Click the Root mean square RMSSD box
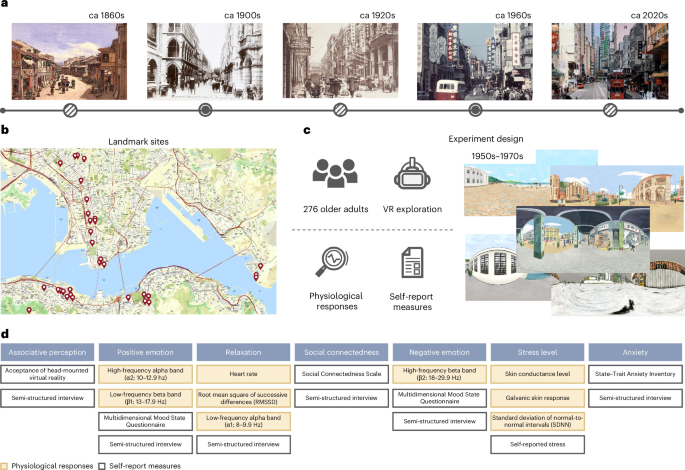Screen dimensions: 685x470 point(243,398)
